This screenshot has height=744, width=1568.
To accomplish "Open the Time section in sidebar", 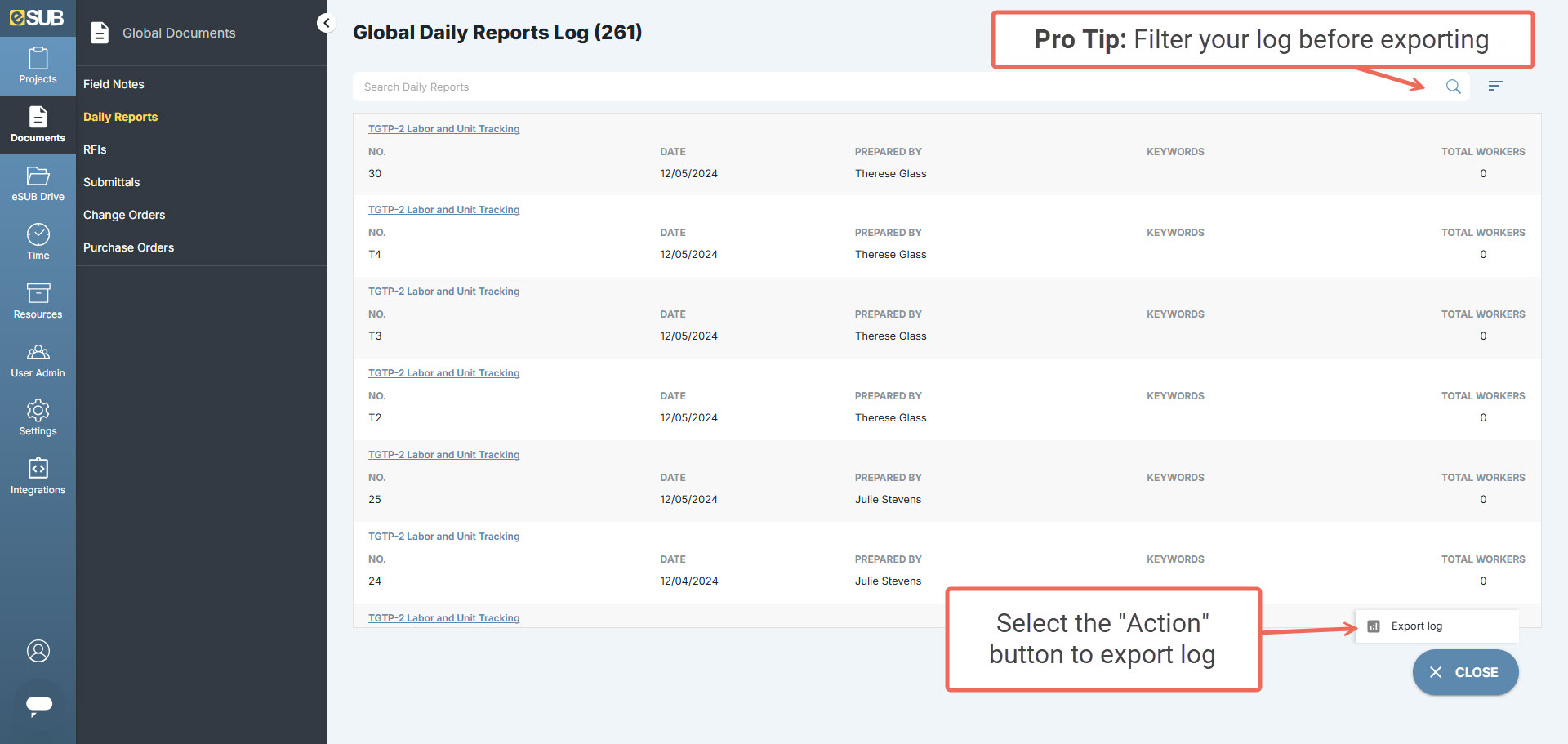I will 38,243.
